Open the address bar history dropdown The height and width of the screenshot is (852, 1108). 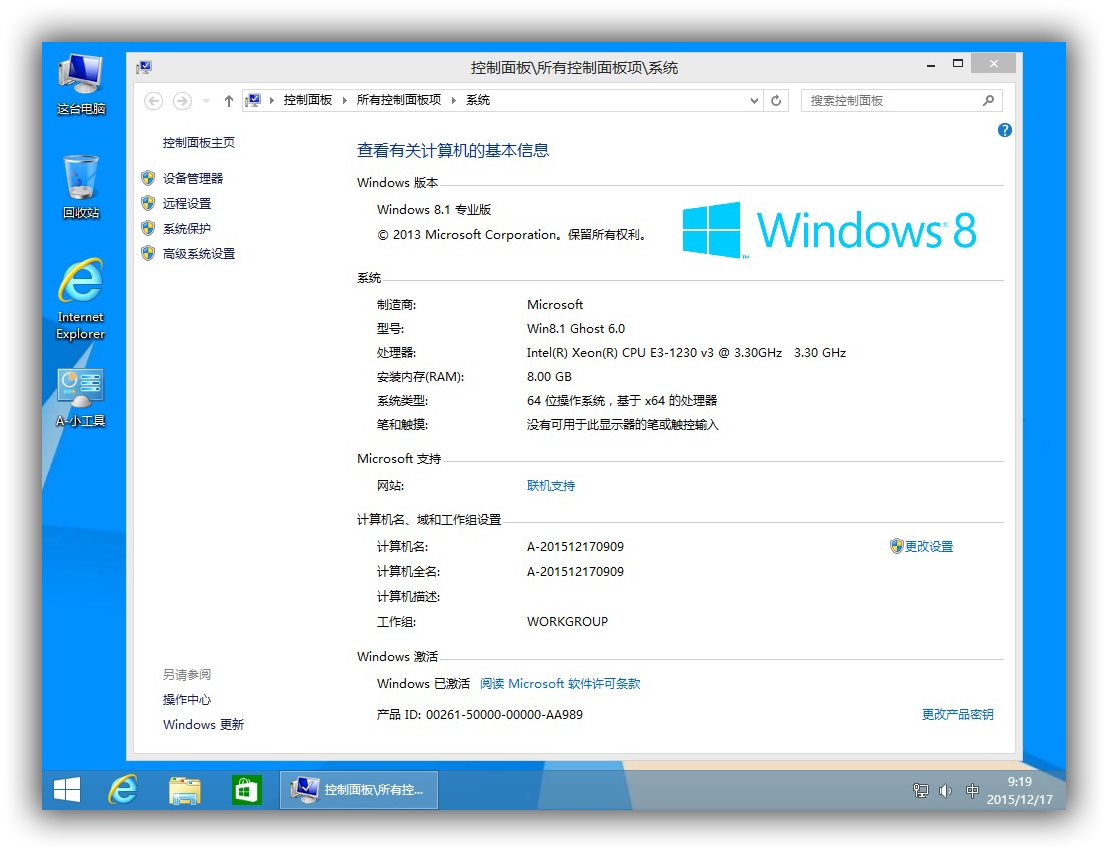754,100
